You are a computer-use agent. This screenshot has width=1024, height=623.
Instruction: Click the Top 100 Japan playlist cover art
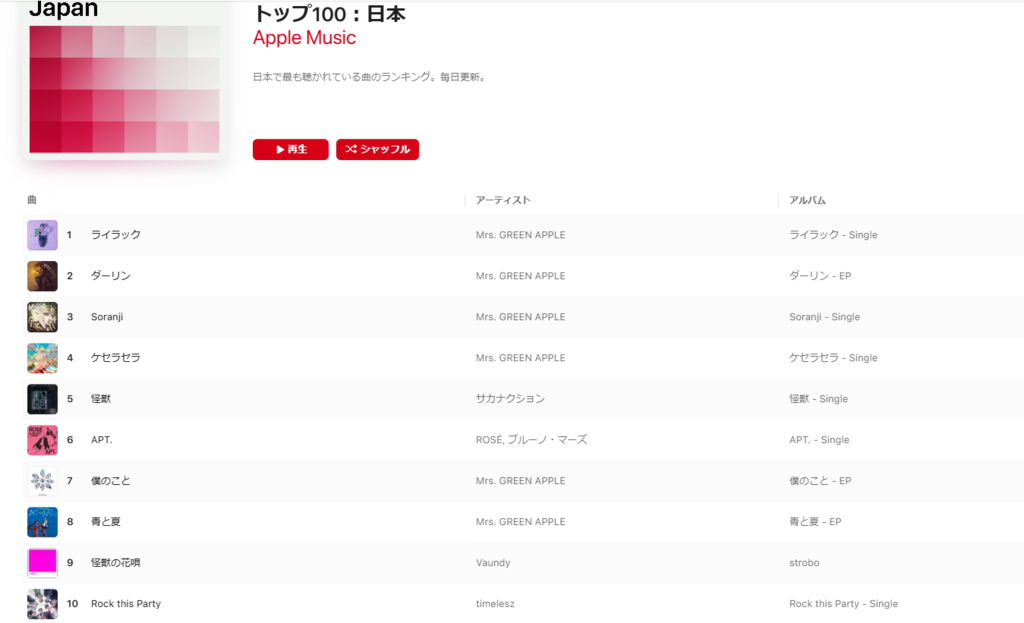coord(124,81)
